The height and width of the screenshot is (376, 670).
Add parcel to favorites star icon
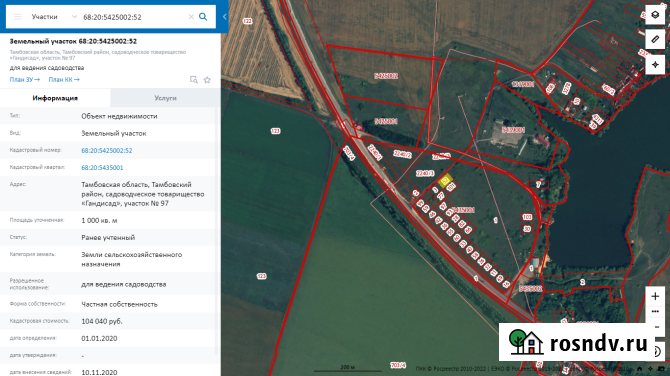coord(207,80)
